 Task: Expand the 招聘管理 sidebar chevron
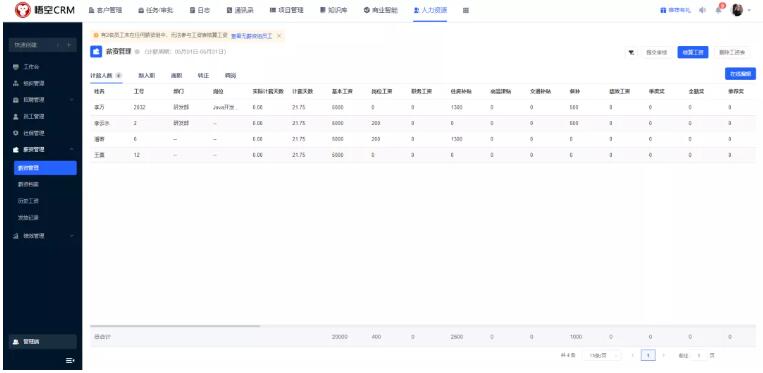[72, 100]
